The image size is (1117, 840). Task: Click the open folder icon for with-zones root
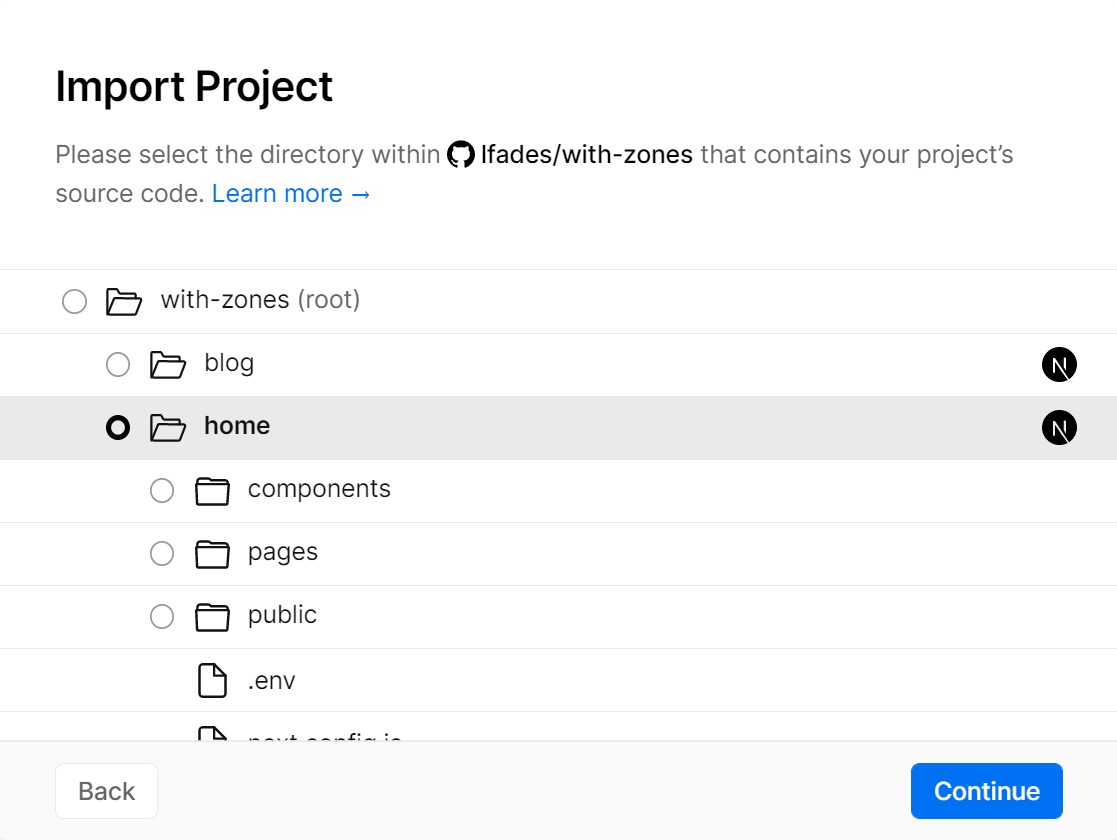123,301
